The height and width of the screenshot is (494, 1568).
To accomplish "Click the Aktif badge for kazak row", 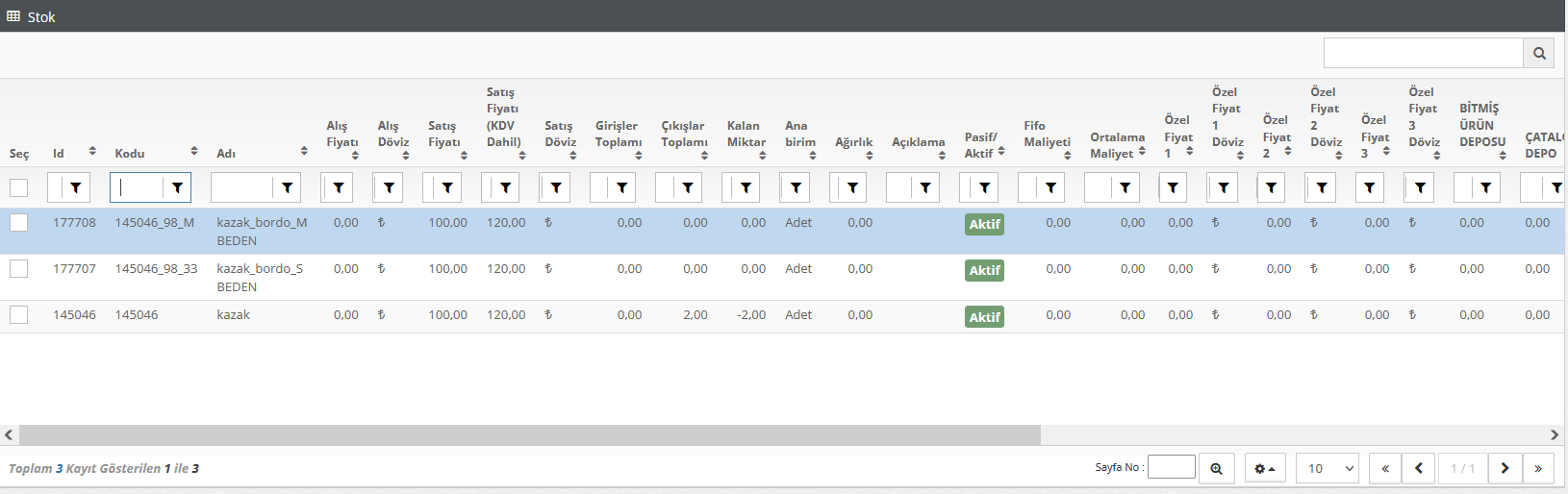I will coord(984,317).
